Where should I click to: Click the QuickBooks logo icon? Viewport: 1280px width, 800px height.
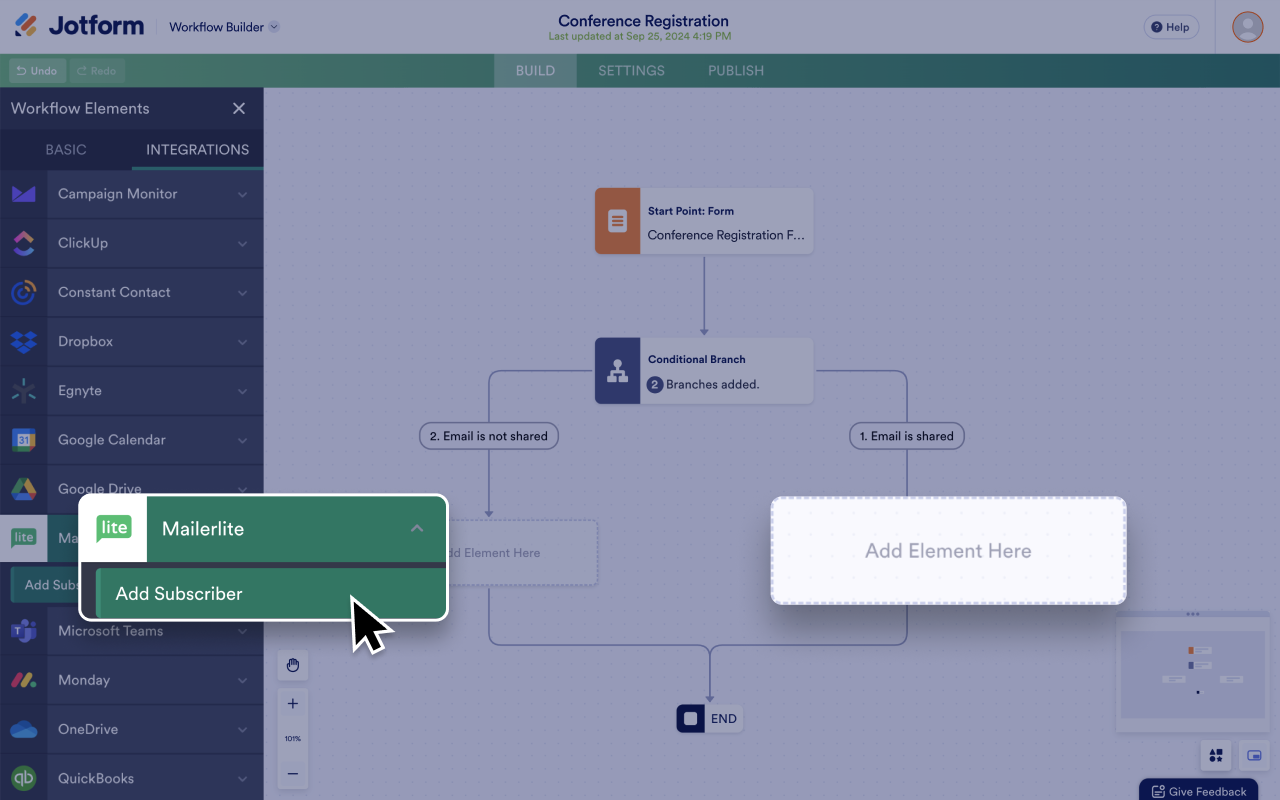click(x=24, y=778)
